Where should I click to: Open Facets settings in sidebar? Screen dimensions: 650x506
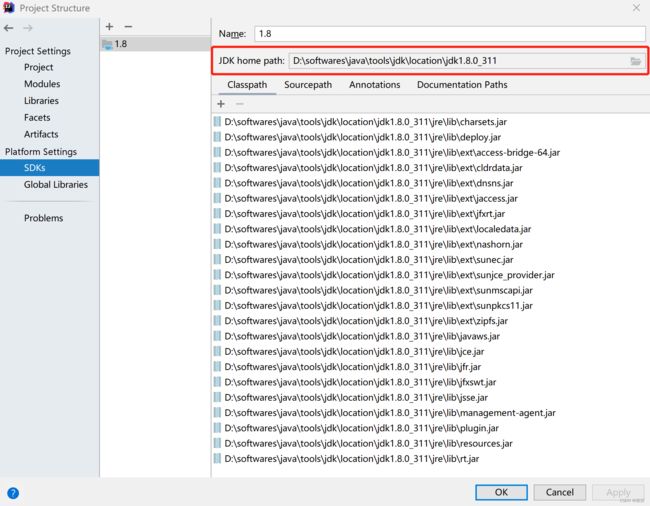[37, 118]
